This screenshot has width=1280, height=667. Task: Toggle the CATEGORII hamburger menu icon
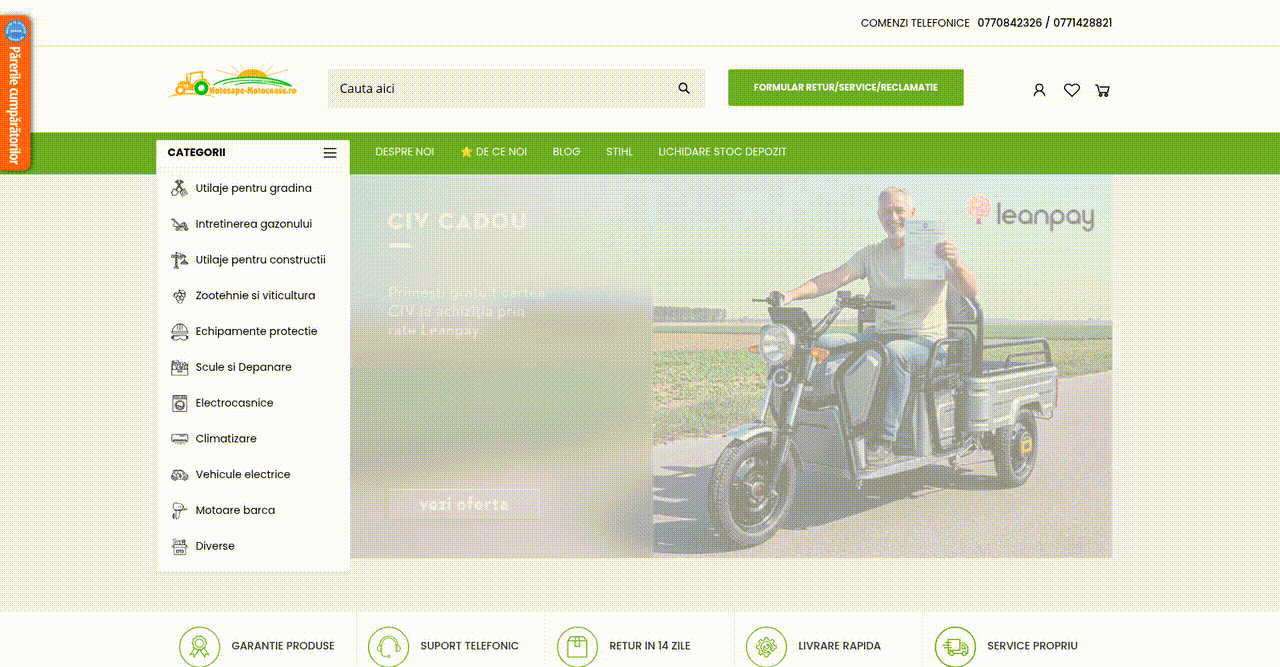click(x=330, y=153)
